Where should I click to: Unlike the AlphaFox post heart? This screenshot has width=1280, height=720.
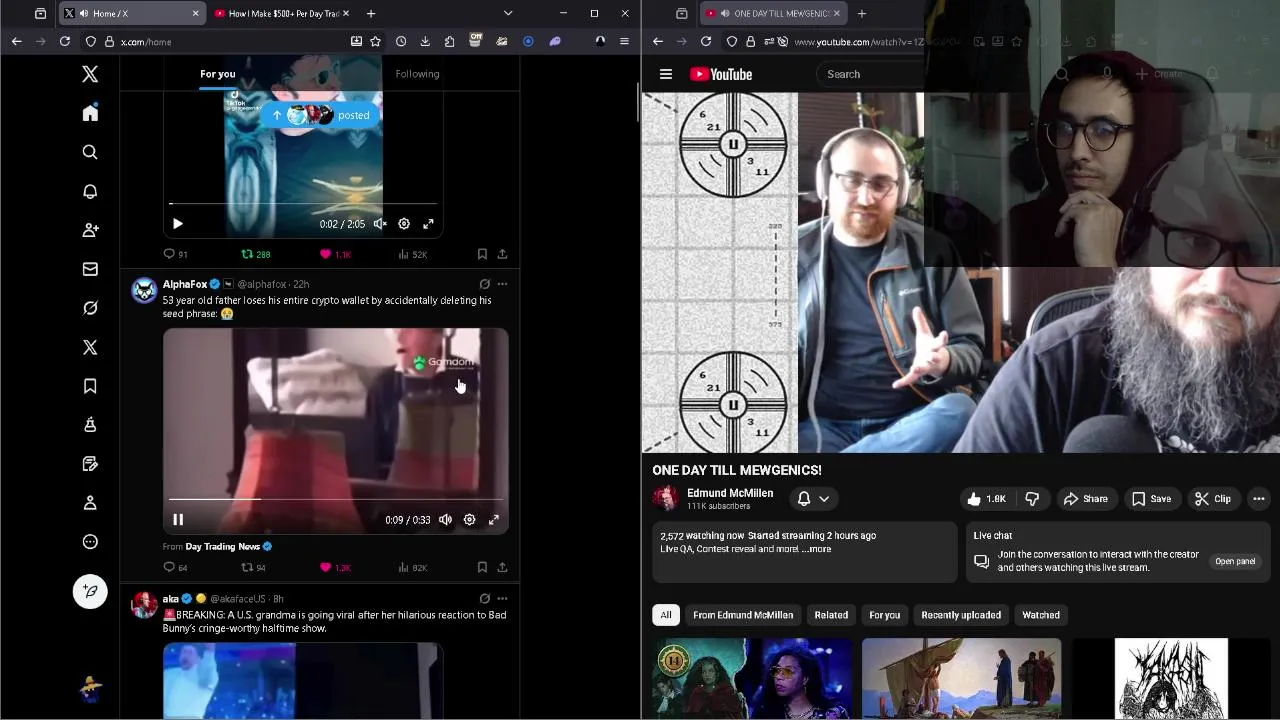[x=325, y=567]
